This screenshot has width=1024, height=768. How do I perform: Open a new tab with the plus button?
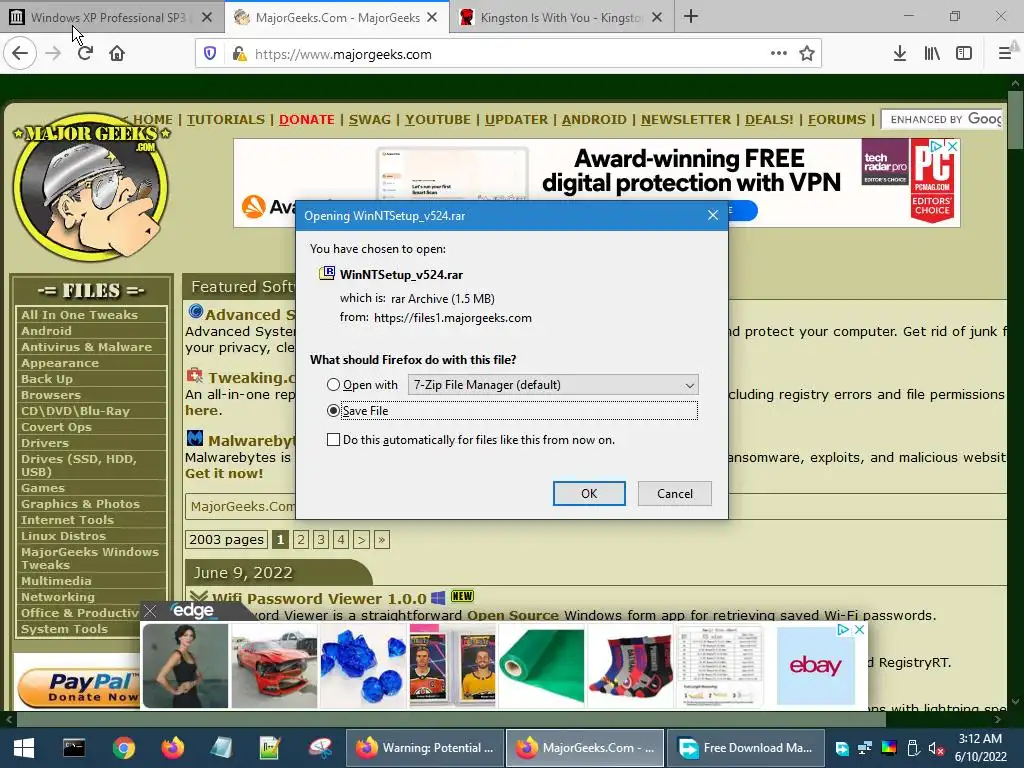click(691, 17)
